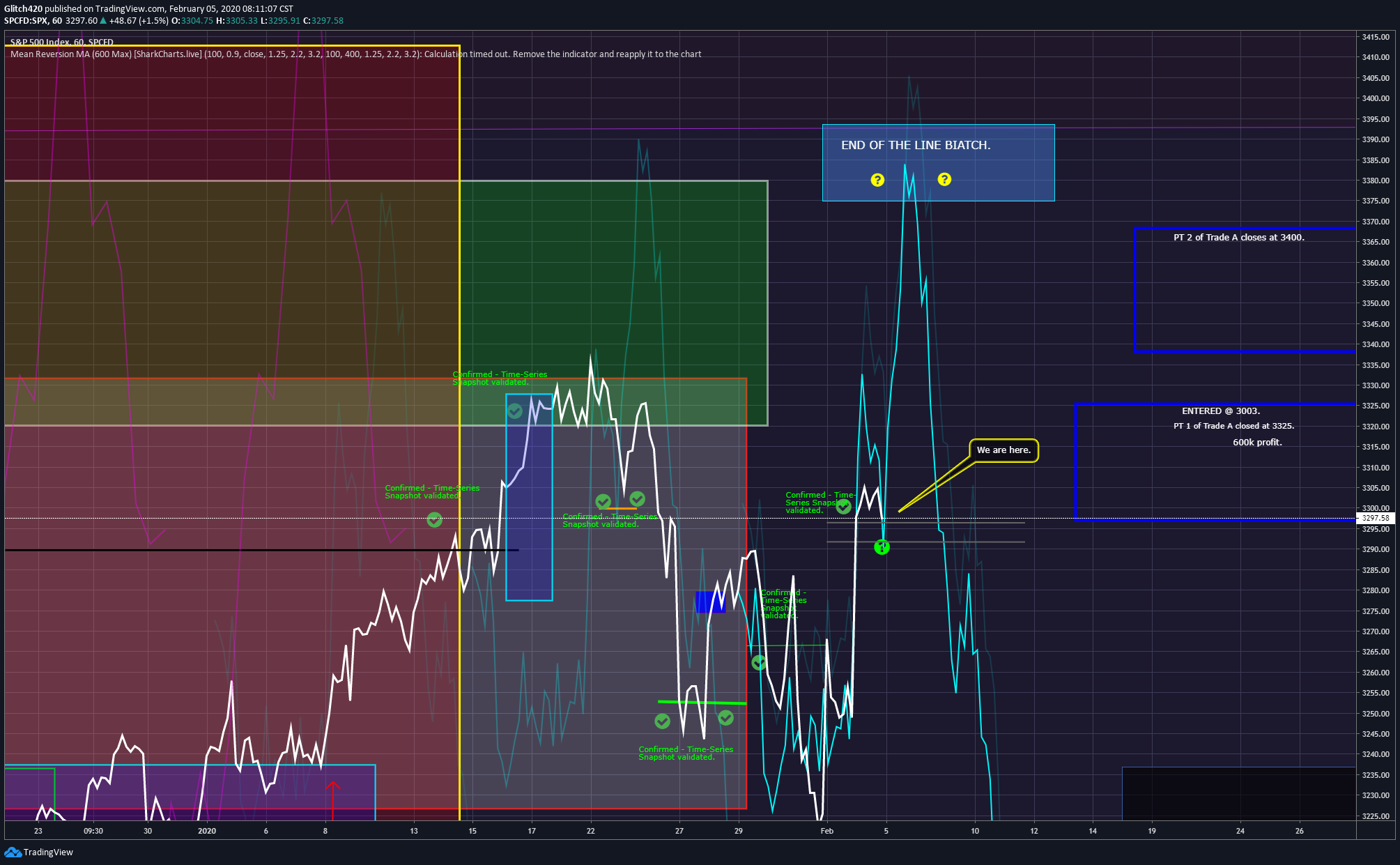Click the Mean Reversion MA indicator label

click(x=355, y=54)
